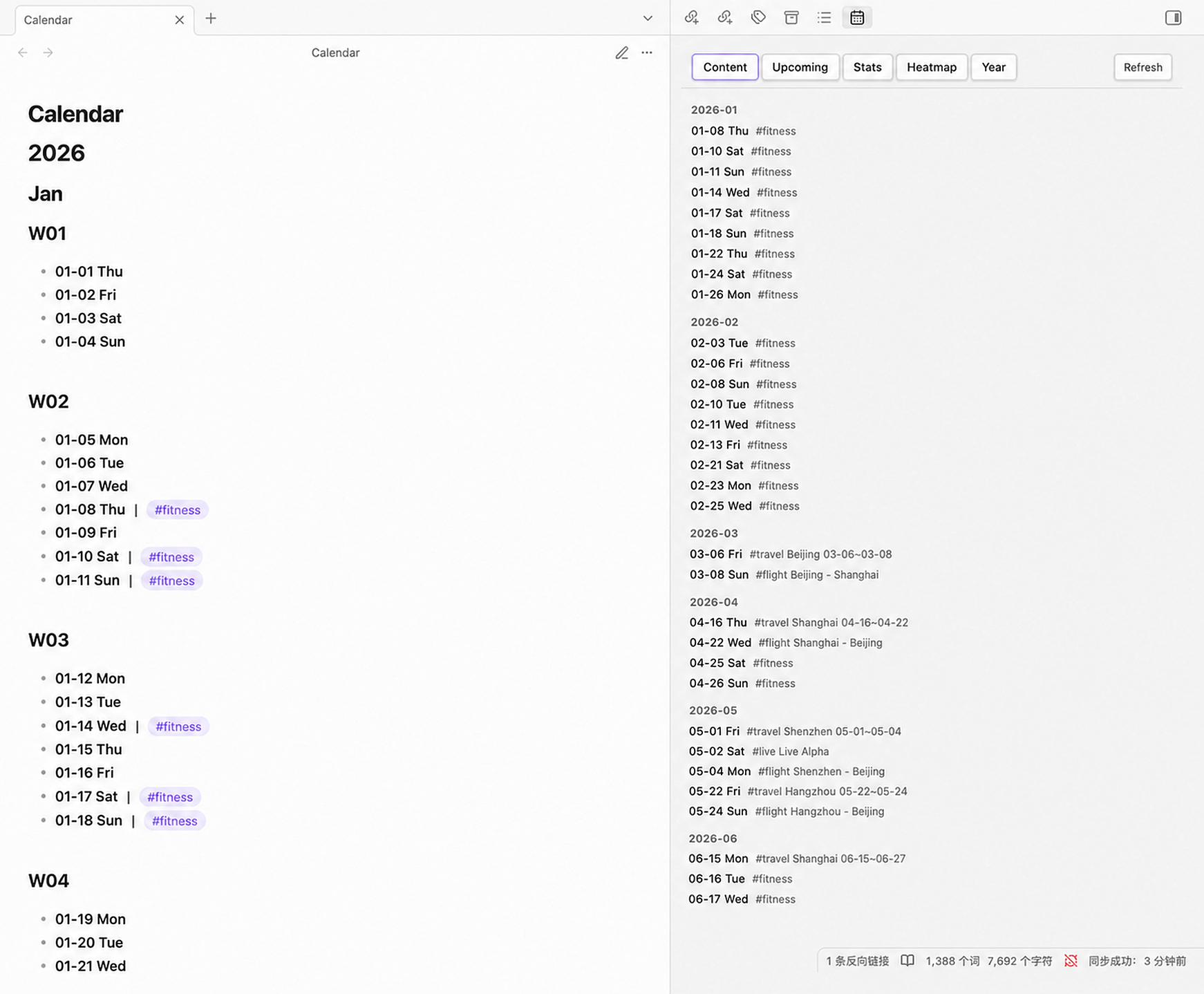The image size is (1204, 994).
Task: Click the 1 条反向链接 backlinks status item
Action: 858,961
